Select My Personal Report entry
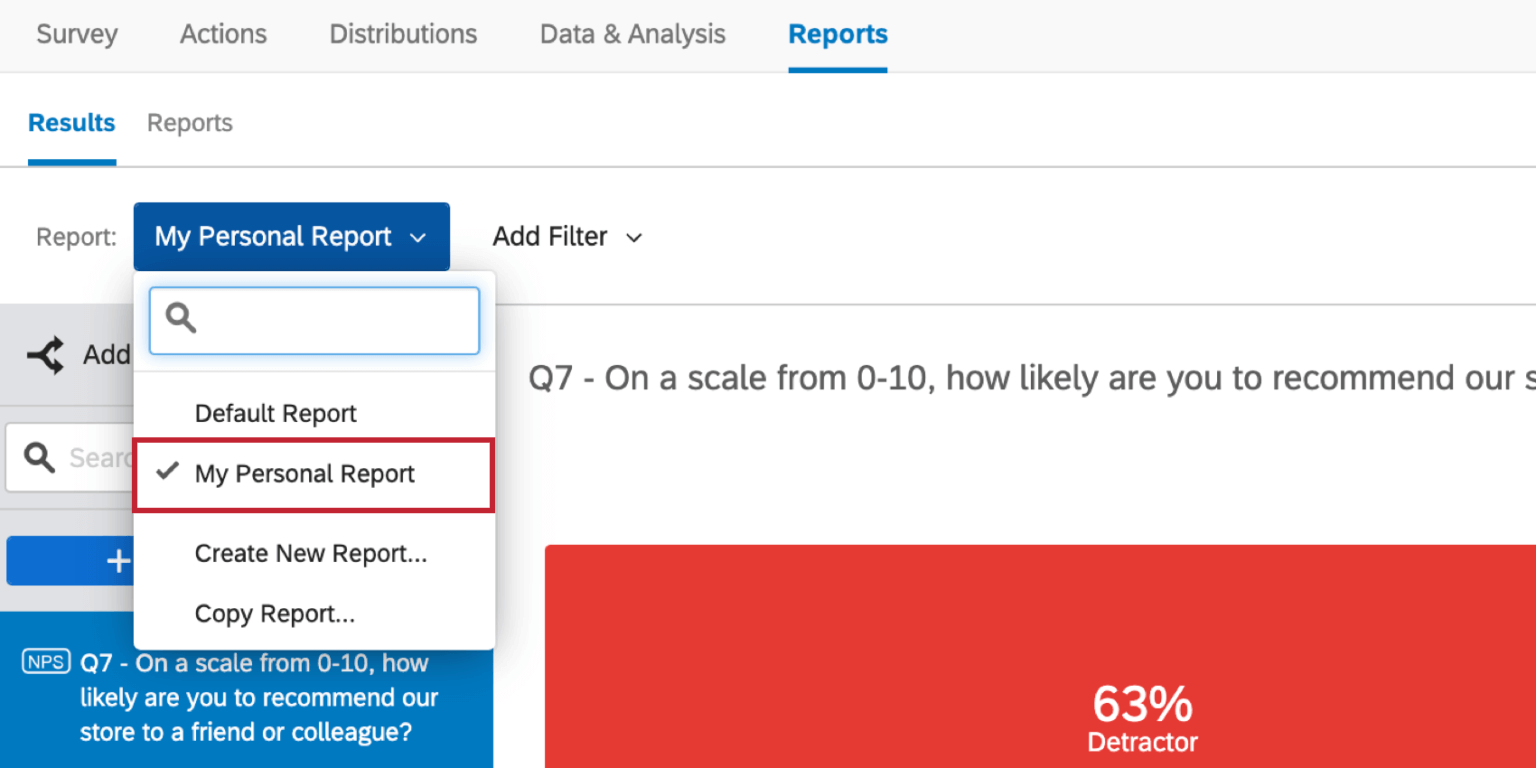The height and width of the screenshot is (768, 1536). (305, 474)
